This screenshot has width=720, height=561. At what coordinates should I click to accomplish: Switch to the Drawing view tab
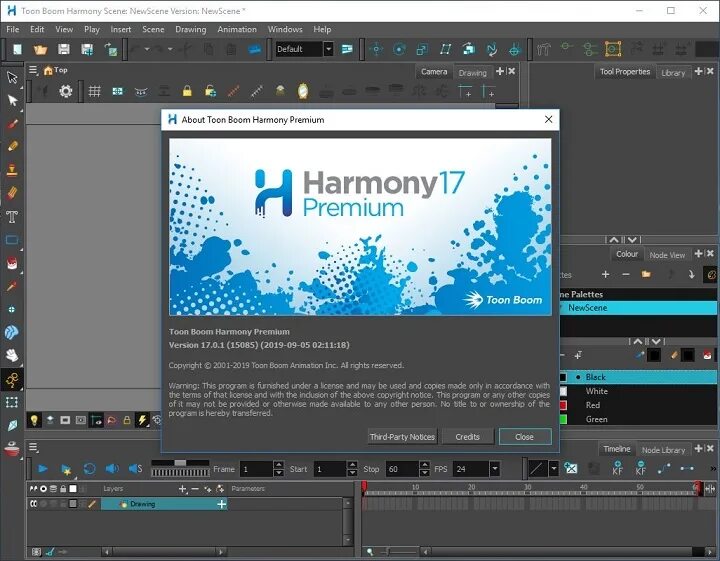(472, 73)
